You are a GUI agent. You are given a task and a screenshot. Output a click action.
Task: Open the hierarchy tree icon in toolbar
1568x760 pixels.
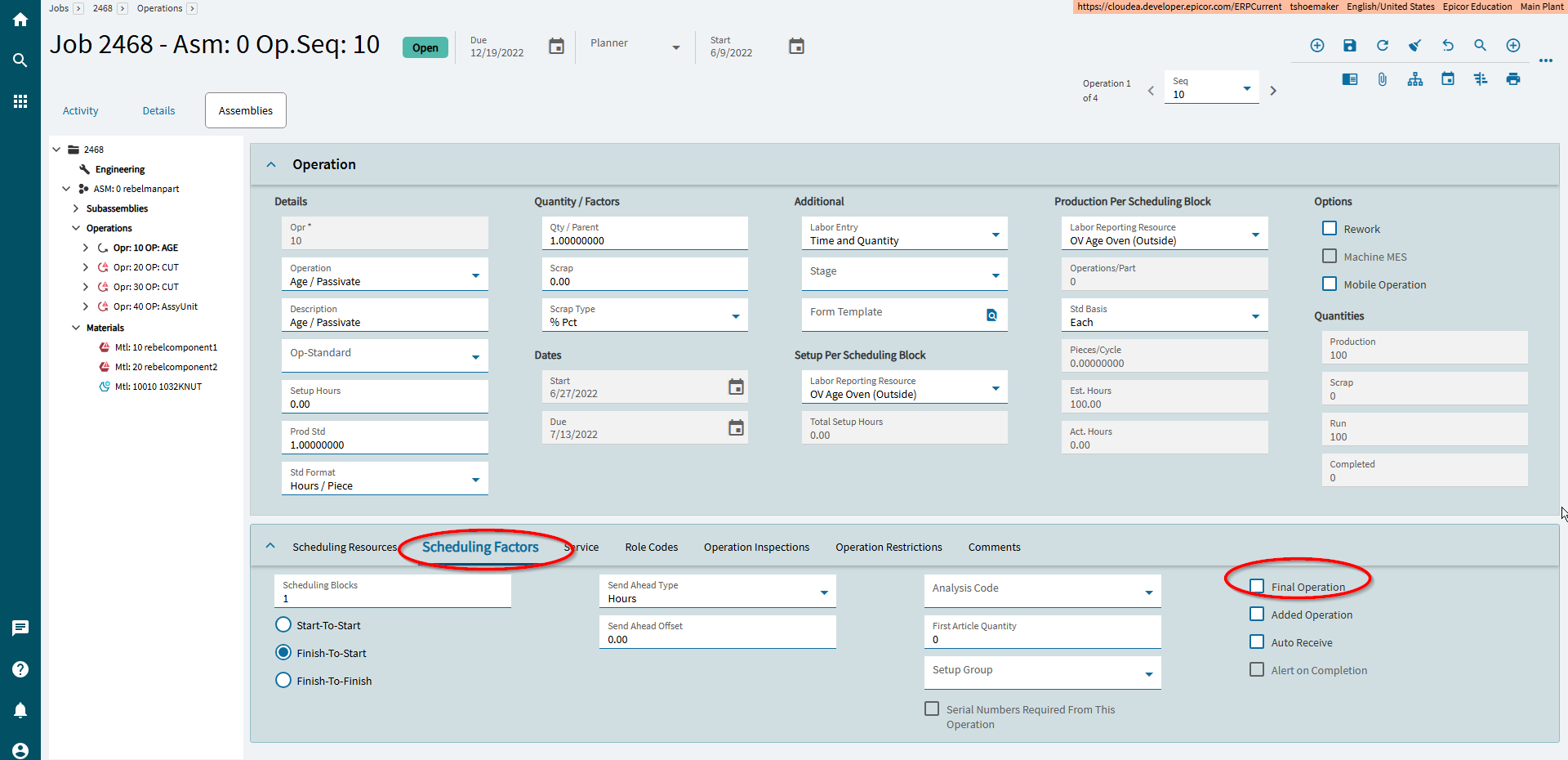click(1414, 79)
